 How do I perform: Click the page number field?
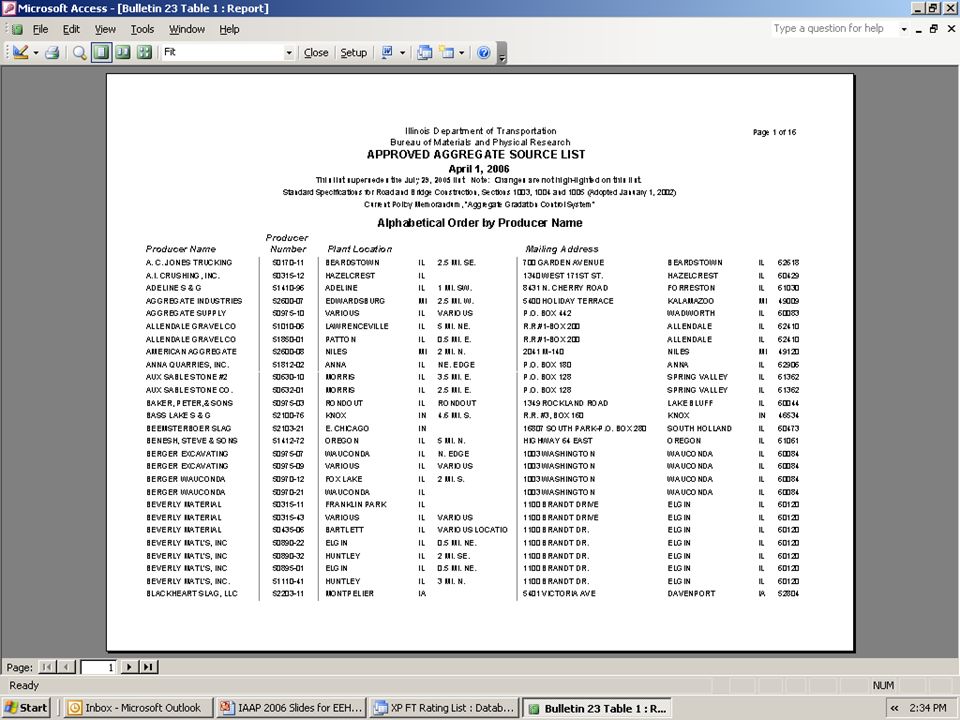pyautogui.click(x=98, y=667)
